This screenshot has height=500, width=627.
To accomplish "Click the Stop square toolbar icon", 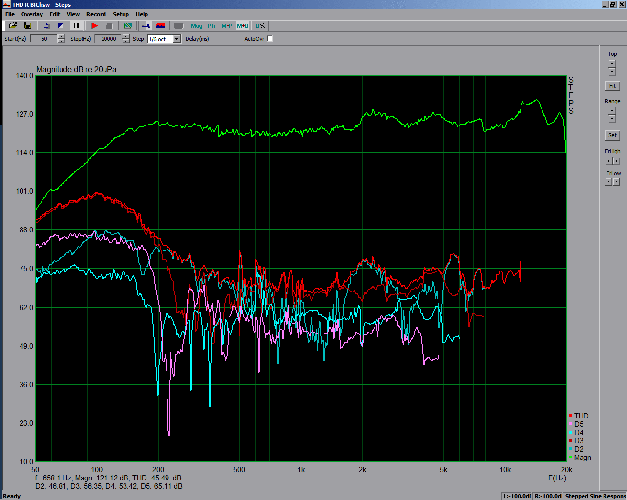I will 107,24.
